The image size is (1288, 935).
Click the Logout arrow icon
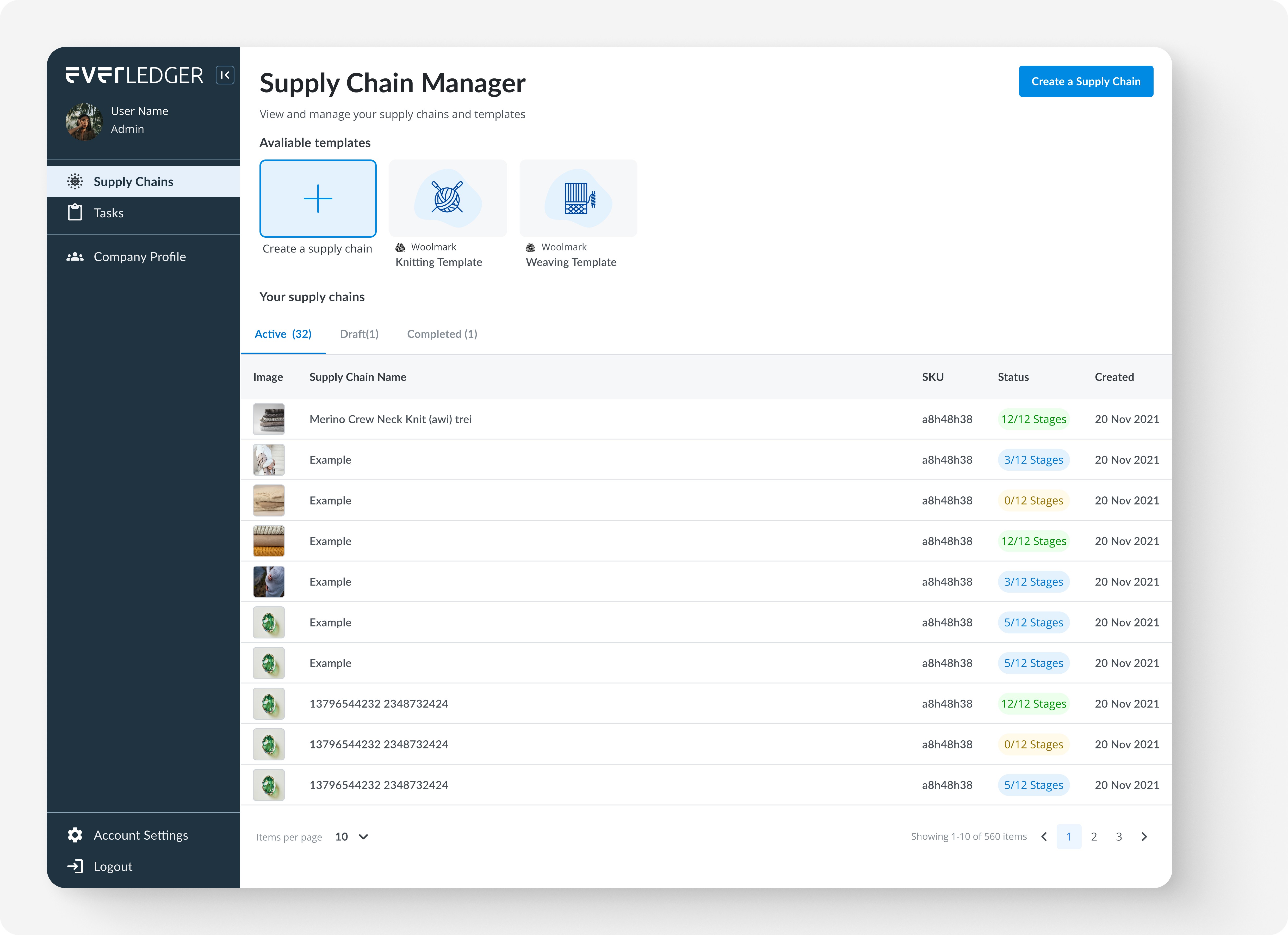[75, 866]
